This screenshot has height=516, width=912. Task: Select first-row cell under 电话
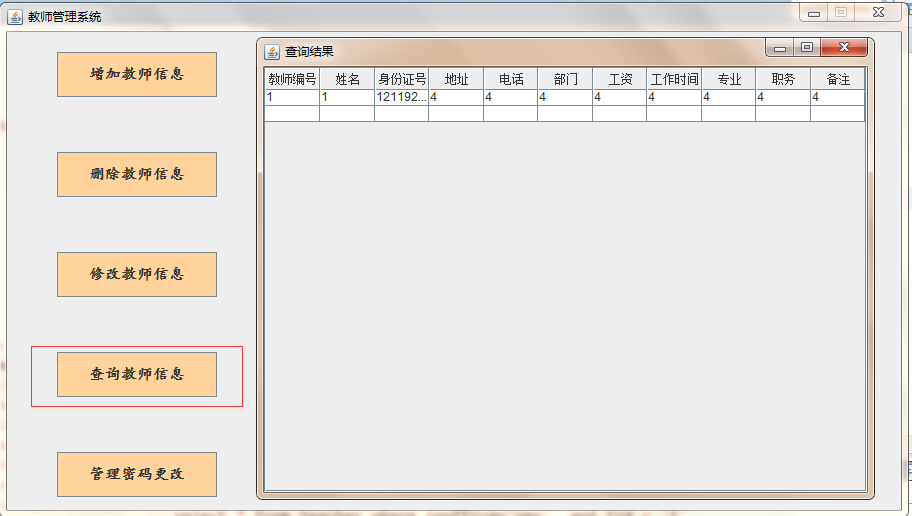[511, 97]
